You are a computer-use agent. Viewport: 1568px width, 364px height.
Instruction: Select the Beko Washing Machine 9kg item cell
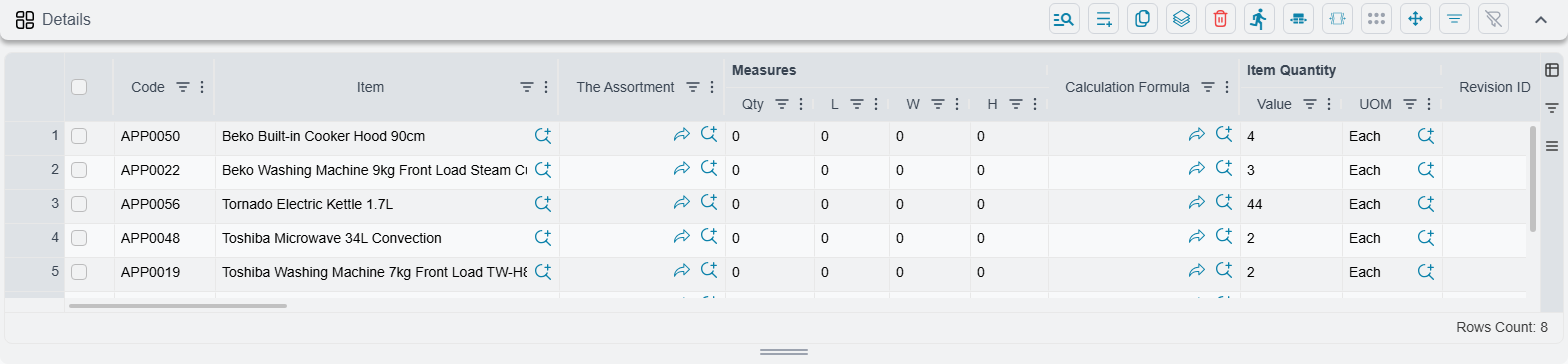pos(387,170)
